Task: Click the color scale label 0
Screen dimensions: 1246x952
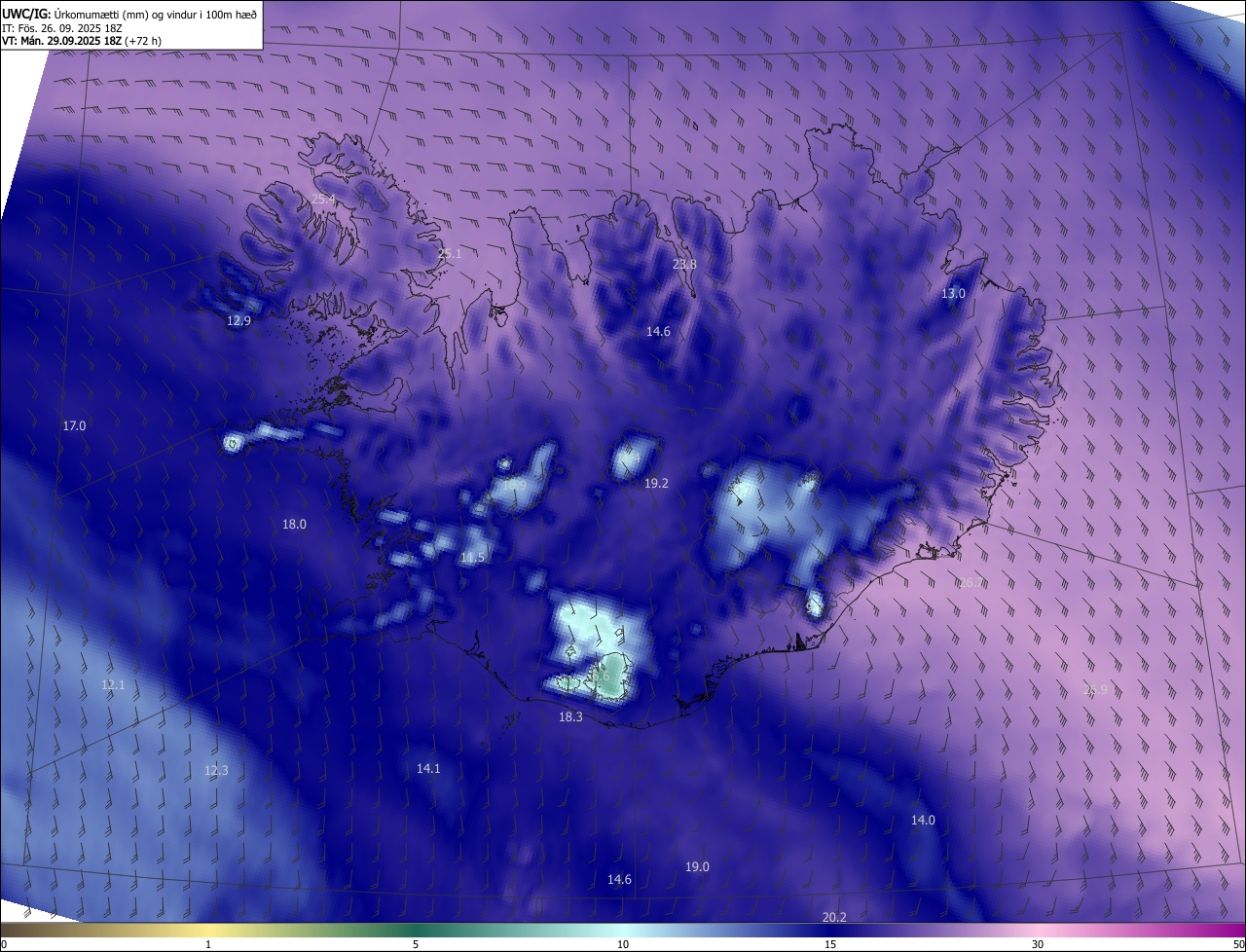Action: click(x=4, y=945)
